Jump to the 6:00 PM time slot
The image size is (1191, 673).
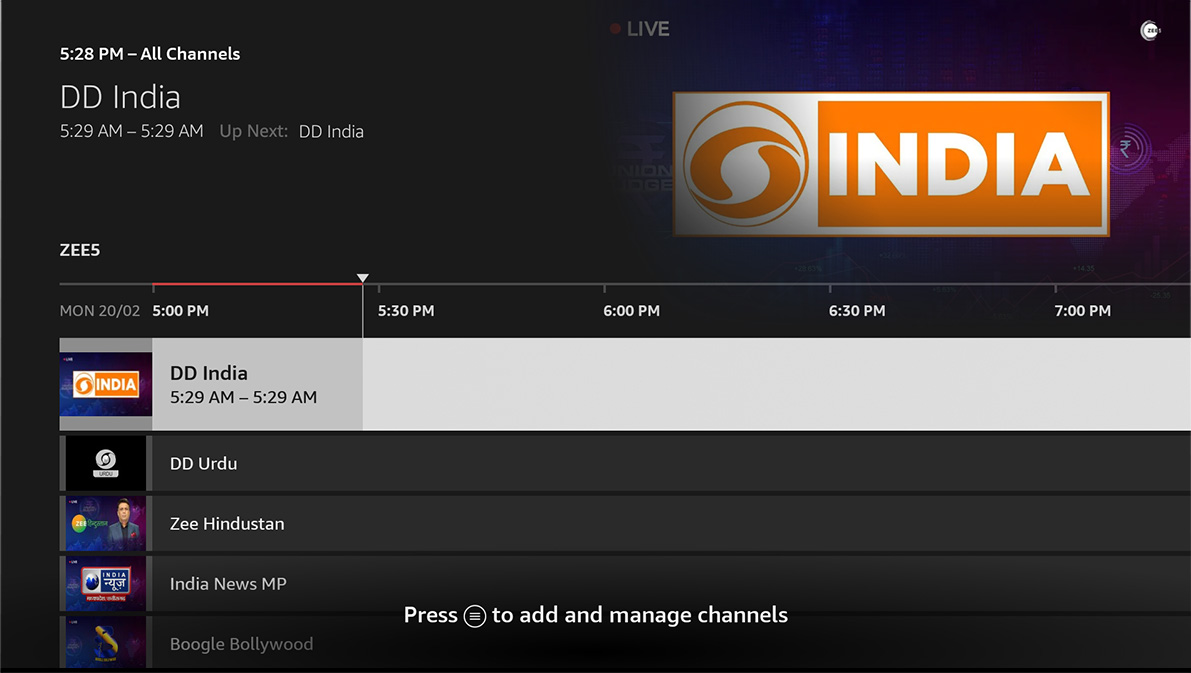631,311
